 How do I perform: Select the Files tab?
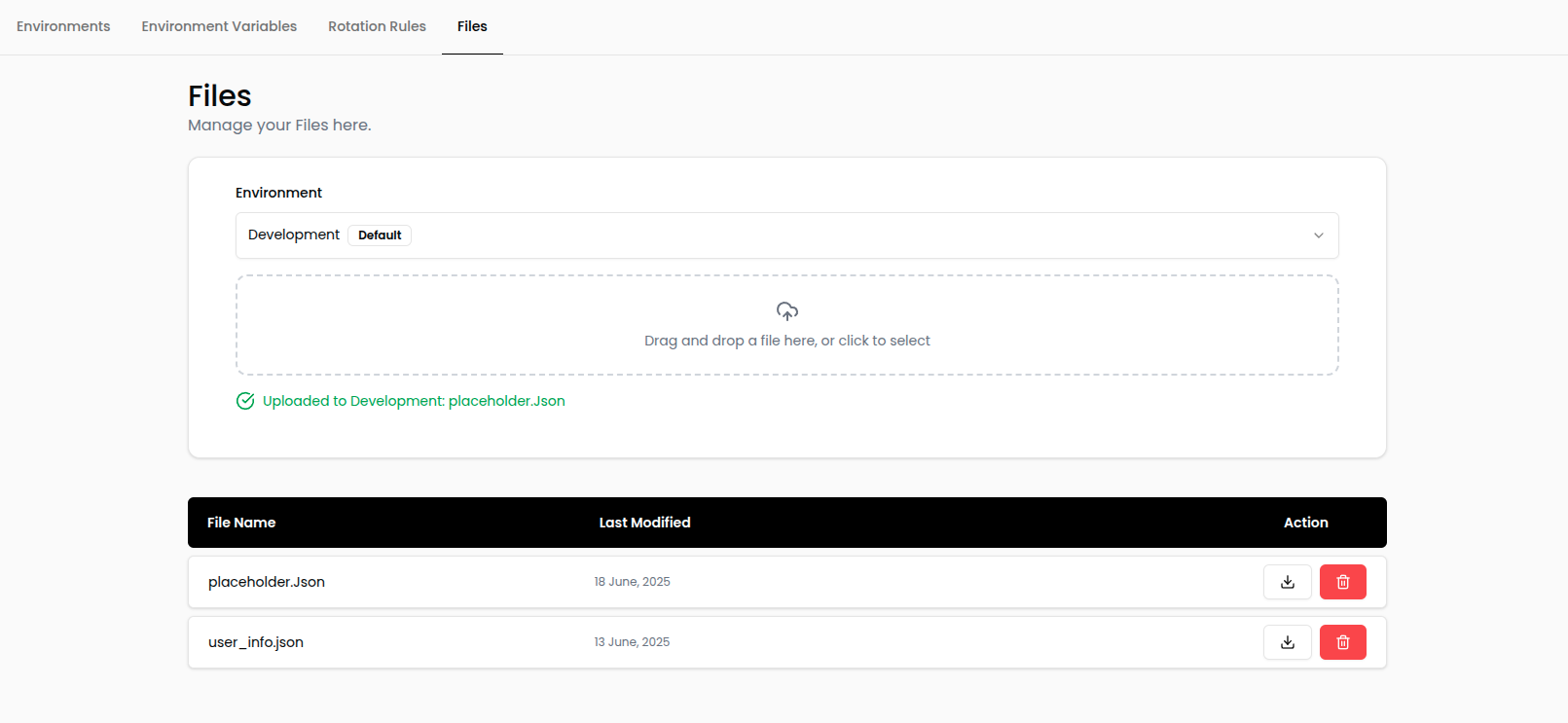tap(471, 26)
